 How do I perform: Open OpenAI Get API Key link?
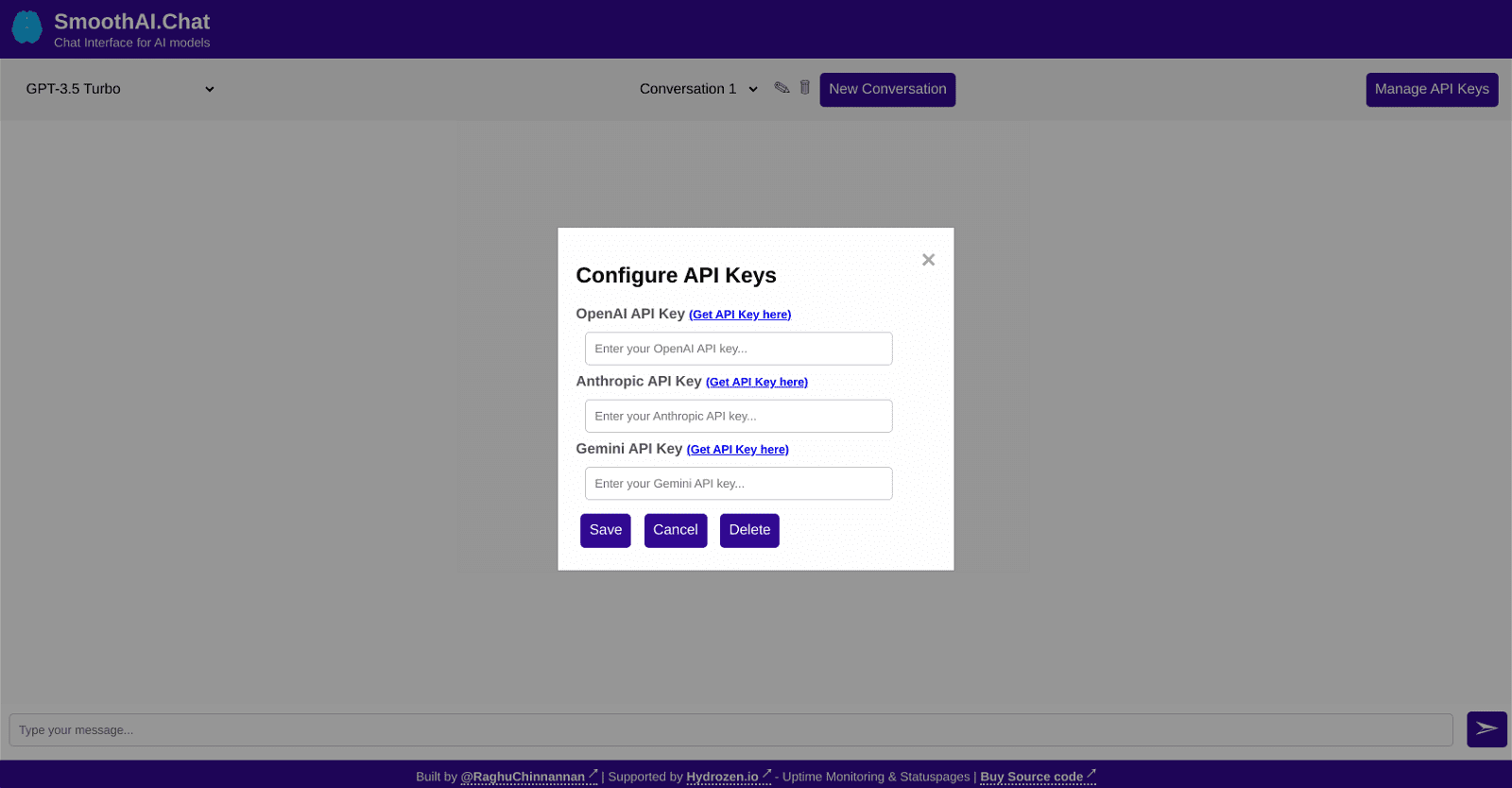739,315
